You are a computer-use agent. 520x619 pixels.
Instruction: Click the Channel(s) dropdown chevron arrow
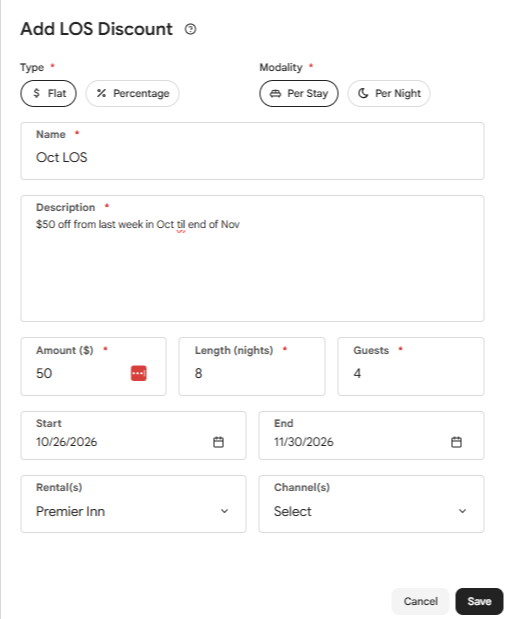462,511
